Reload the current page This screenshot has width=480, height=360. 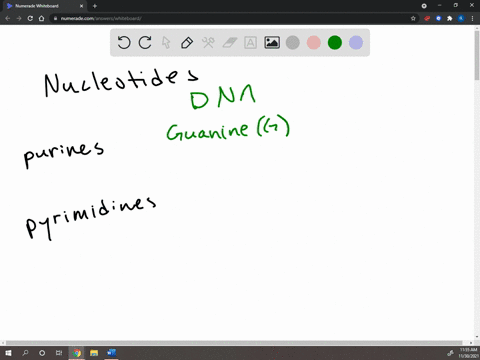[30, 18]
